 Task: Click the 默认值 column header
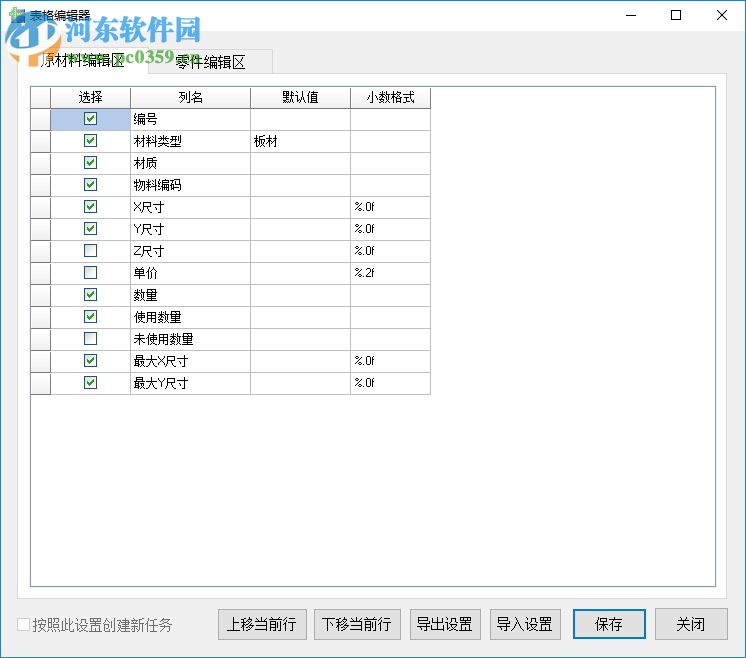tap(300, 98)
